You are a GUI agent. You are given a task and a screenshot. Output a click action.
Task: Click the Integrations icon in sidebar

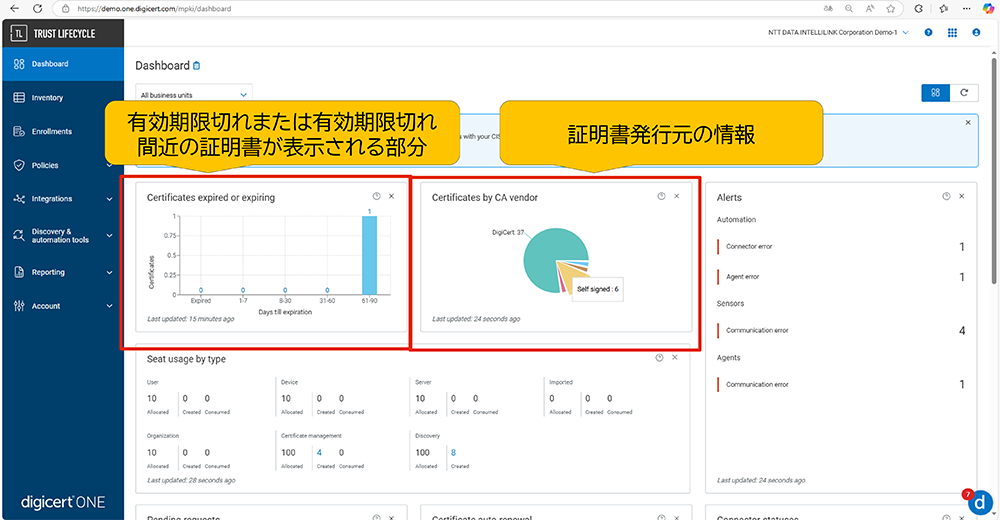(x=19, y=199)
